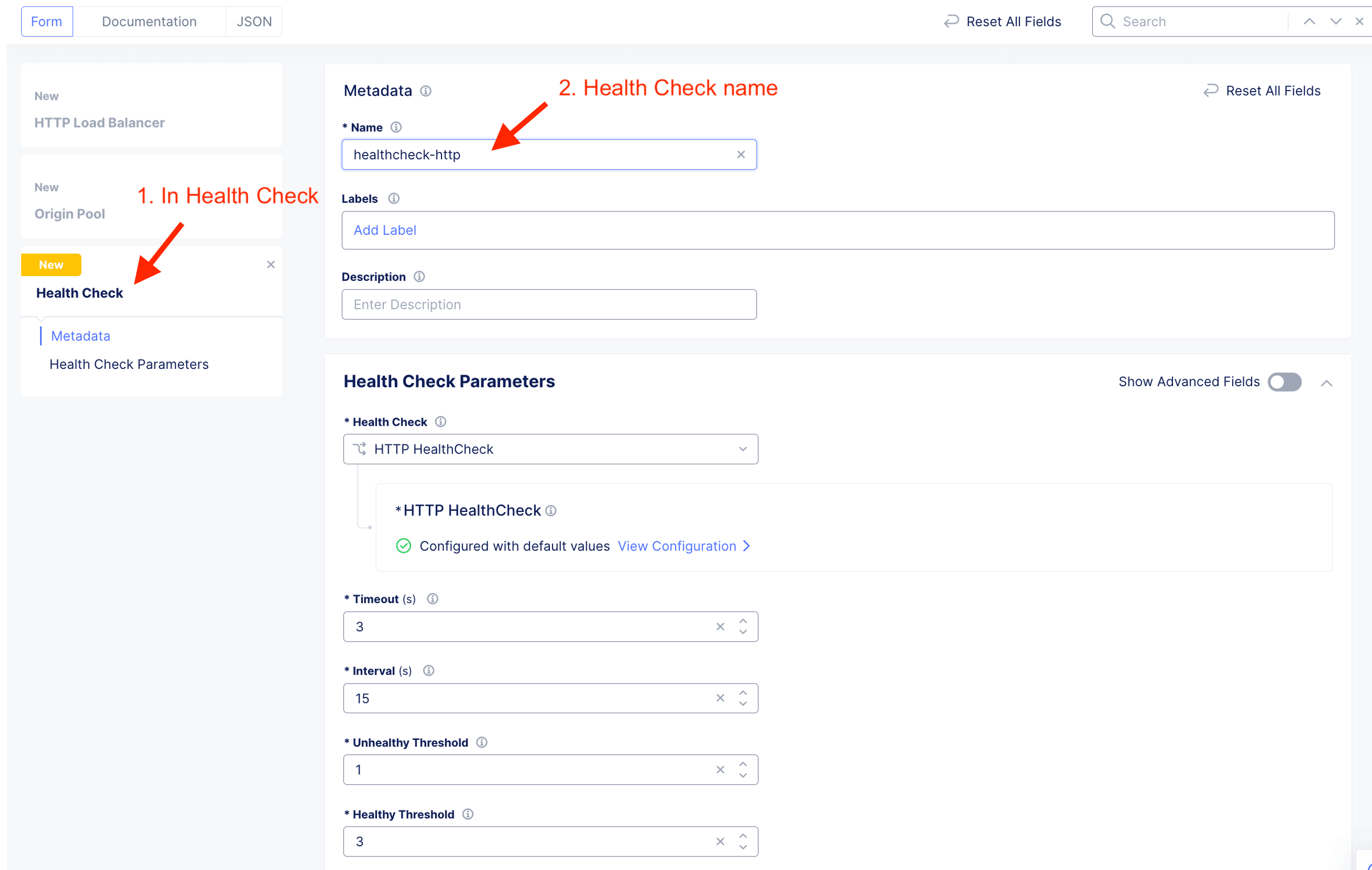Enable Show Advanced Fields toggle

[1284, 382]
